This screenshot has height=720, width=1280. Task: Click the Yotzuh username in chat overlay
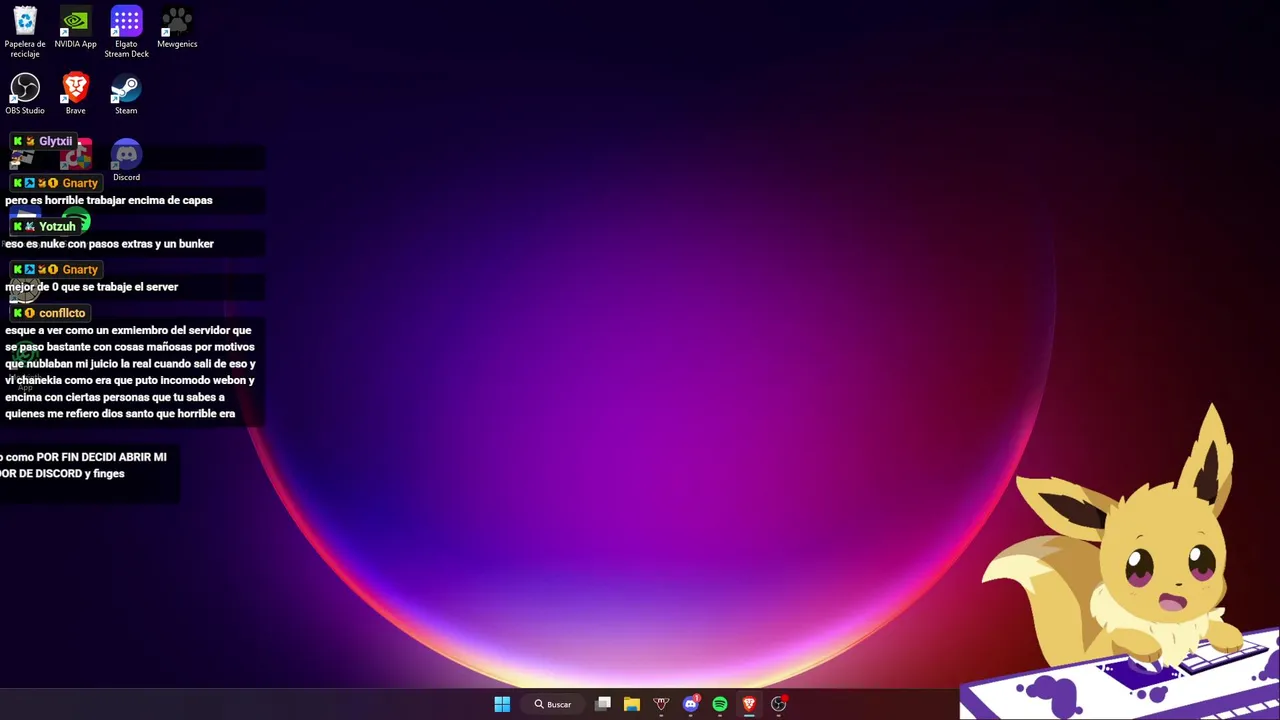[57, 226]
